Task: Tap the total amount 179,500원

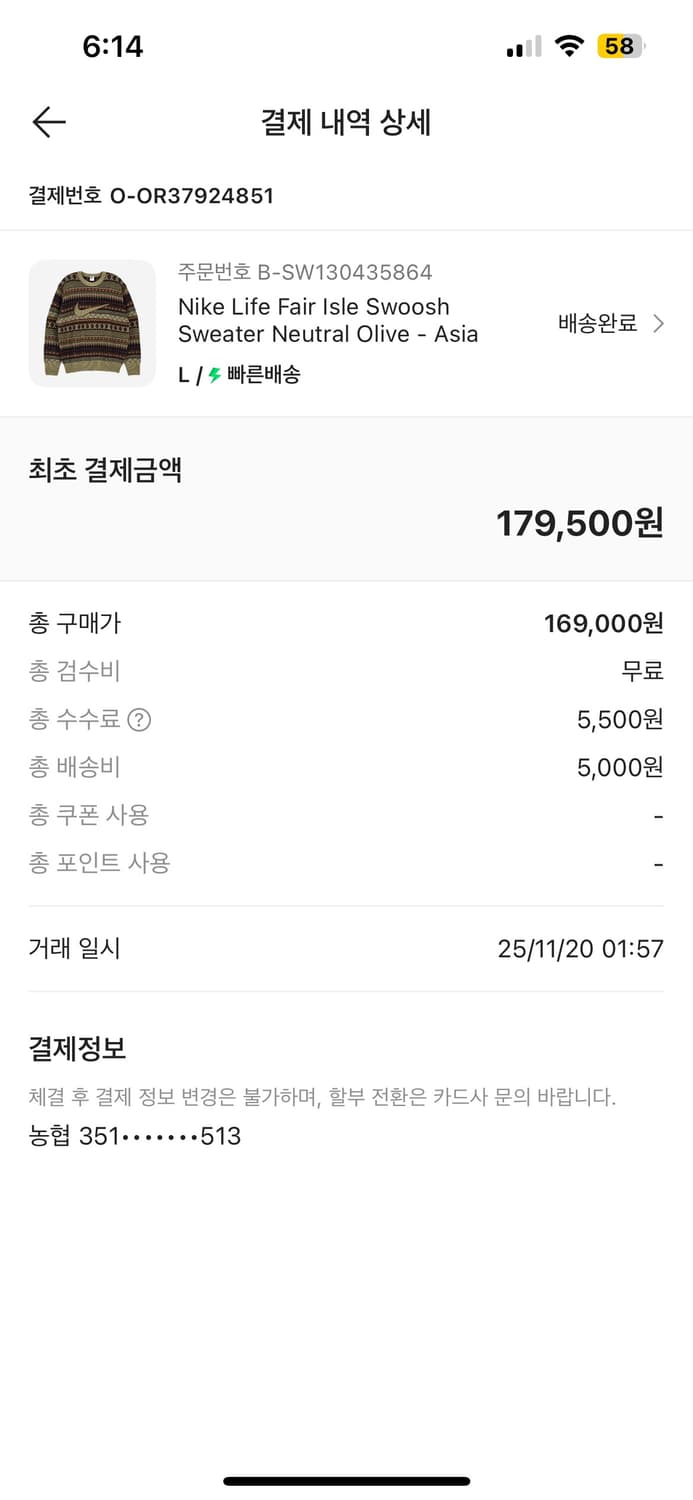Action: [580, 522]
